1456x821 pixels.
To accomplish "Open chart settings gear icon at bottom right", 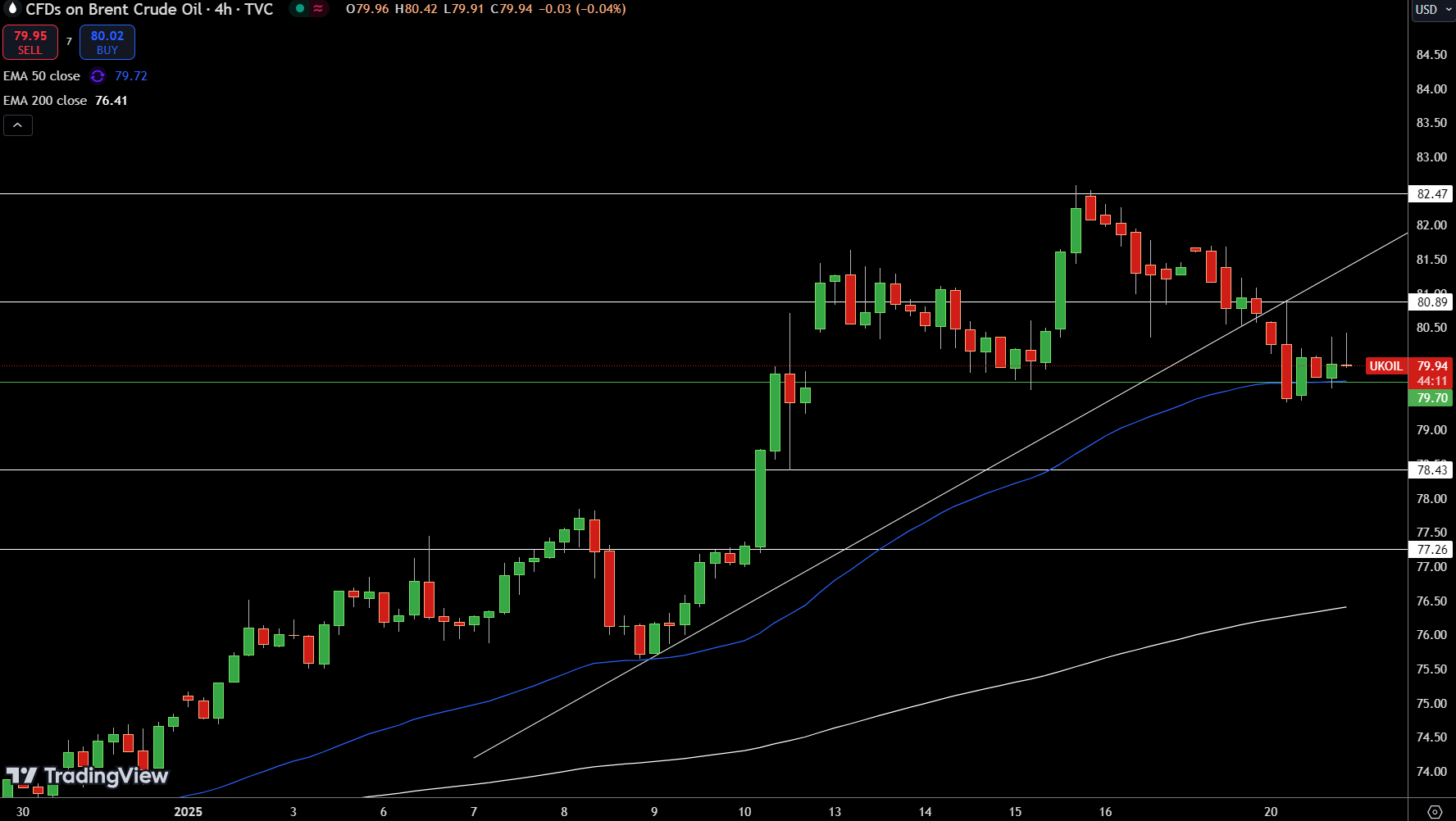I will 1435,811.
